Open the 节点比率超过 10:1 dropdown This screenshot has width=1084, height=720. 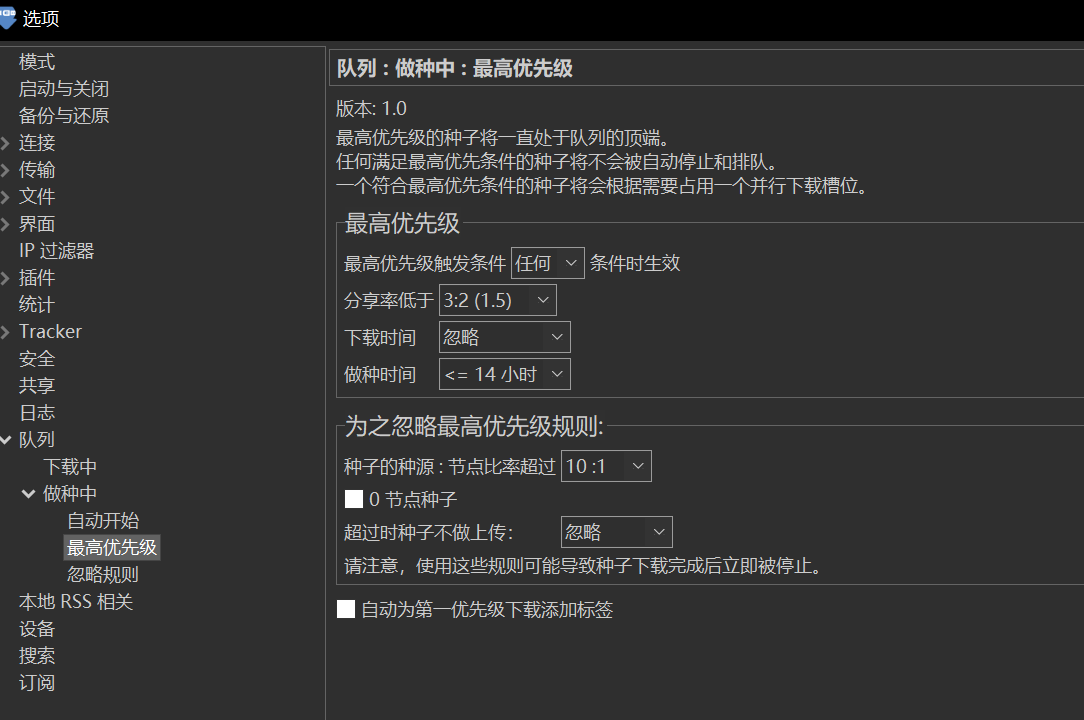tap(606, 466)
